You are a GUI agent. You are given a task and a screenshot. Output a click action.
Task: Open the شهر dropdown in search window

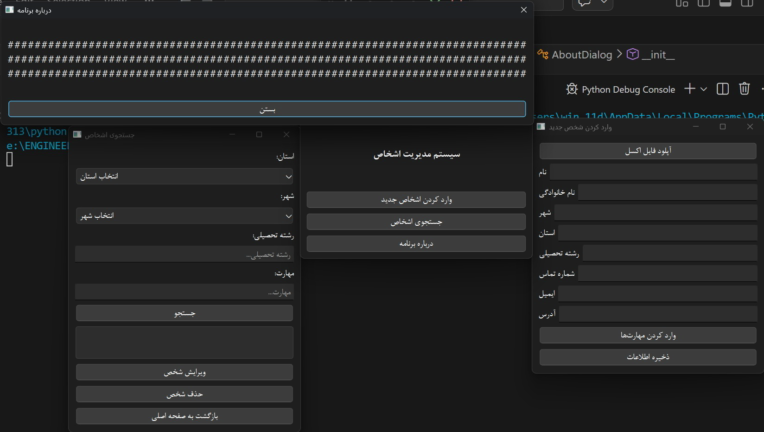(x=185, y=216)
